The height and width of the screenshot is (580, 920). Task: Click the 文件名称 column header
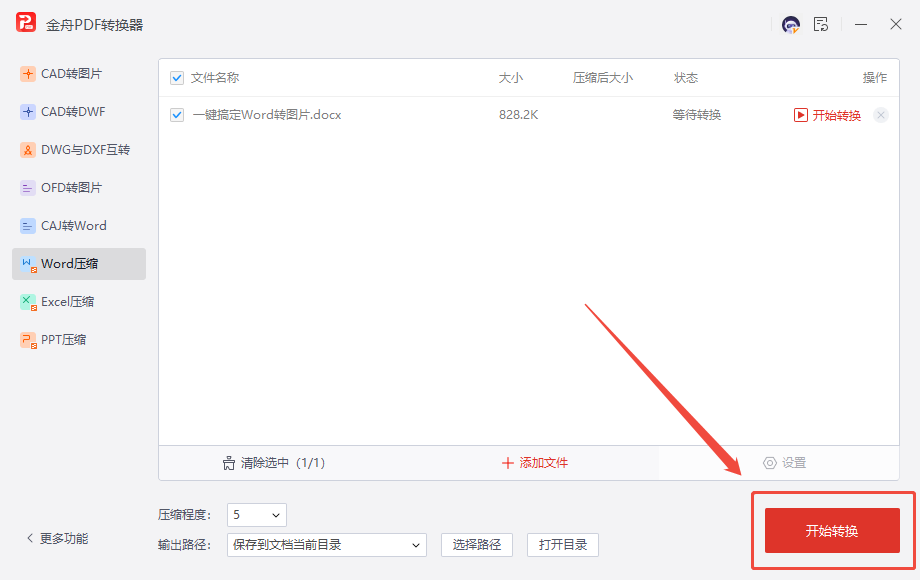tap(215, 78)
